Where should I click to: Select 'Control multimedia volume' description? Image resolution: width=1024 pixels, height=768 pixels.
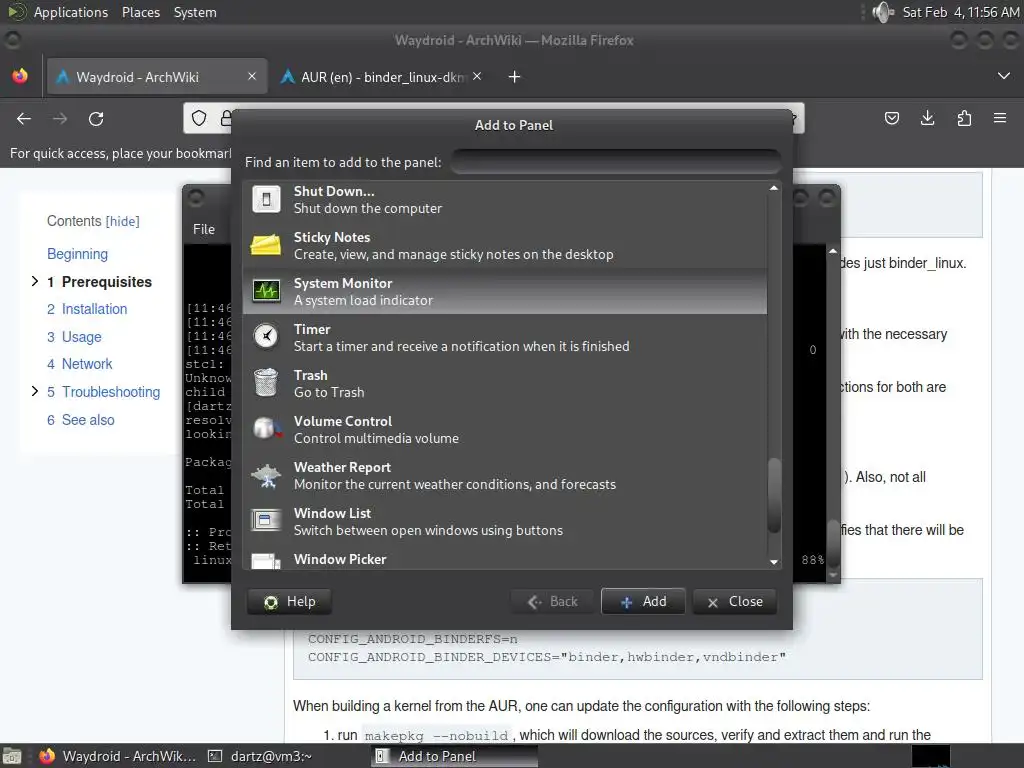point(376,438)
